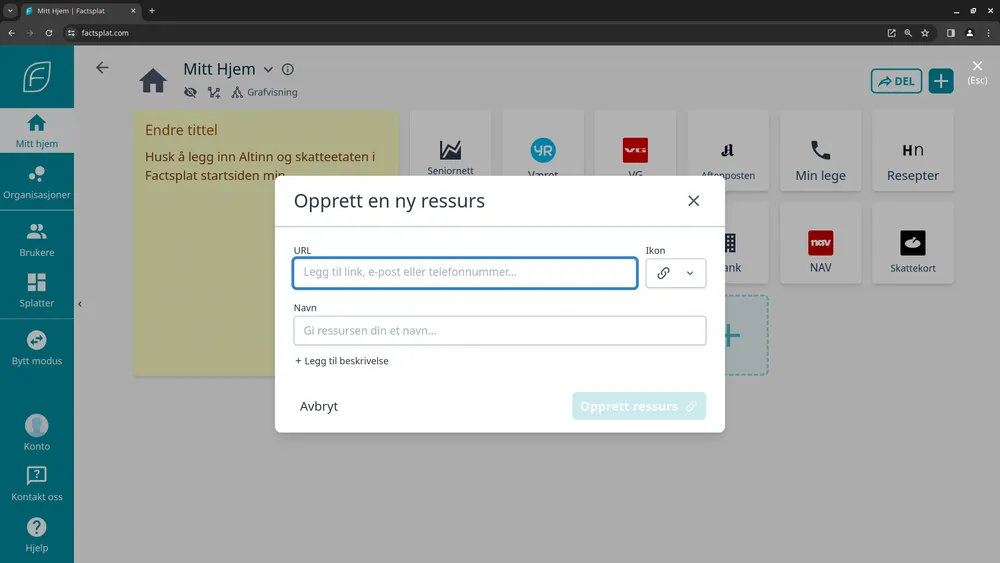This screenshot has width=1000, height=563.
Task: Expand Legg til beskrivelse
Action: (x=342, y=361)
